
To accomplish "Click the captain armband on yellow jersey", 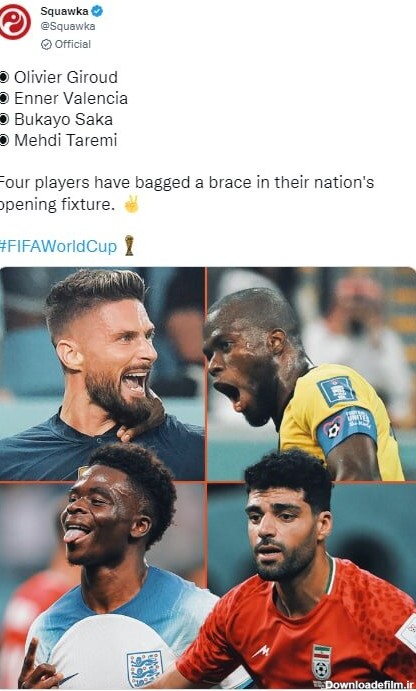I will coord(348,428).
